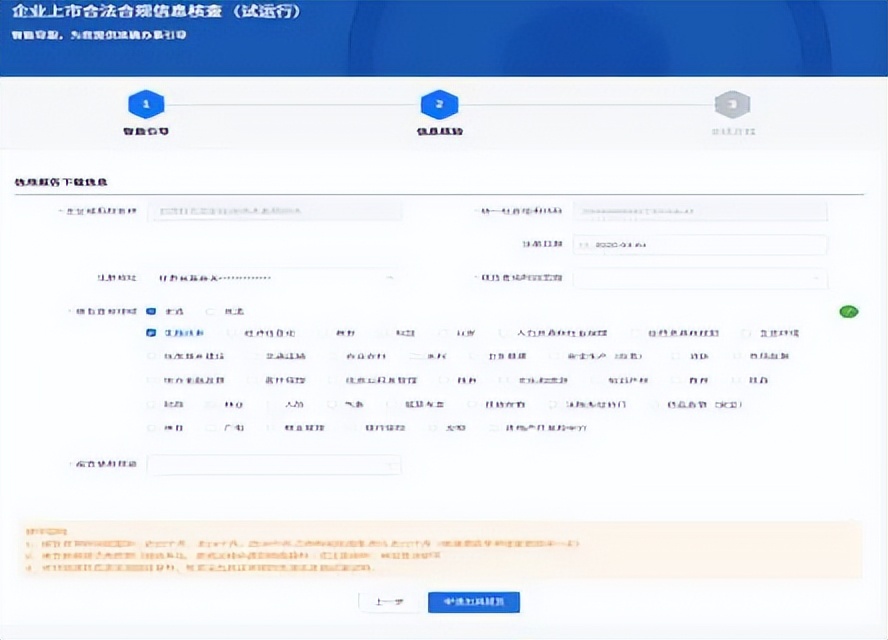Open the registered address dropdown
The image size is (888, 640).
(274, 276)
